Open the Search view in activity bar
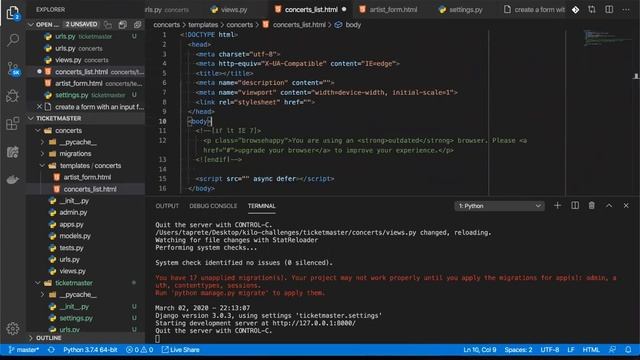 click(x=13, y=40)
